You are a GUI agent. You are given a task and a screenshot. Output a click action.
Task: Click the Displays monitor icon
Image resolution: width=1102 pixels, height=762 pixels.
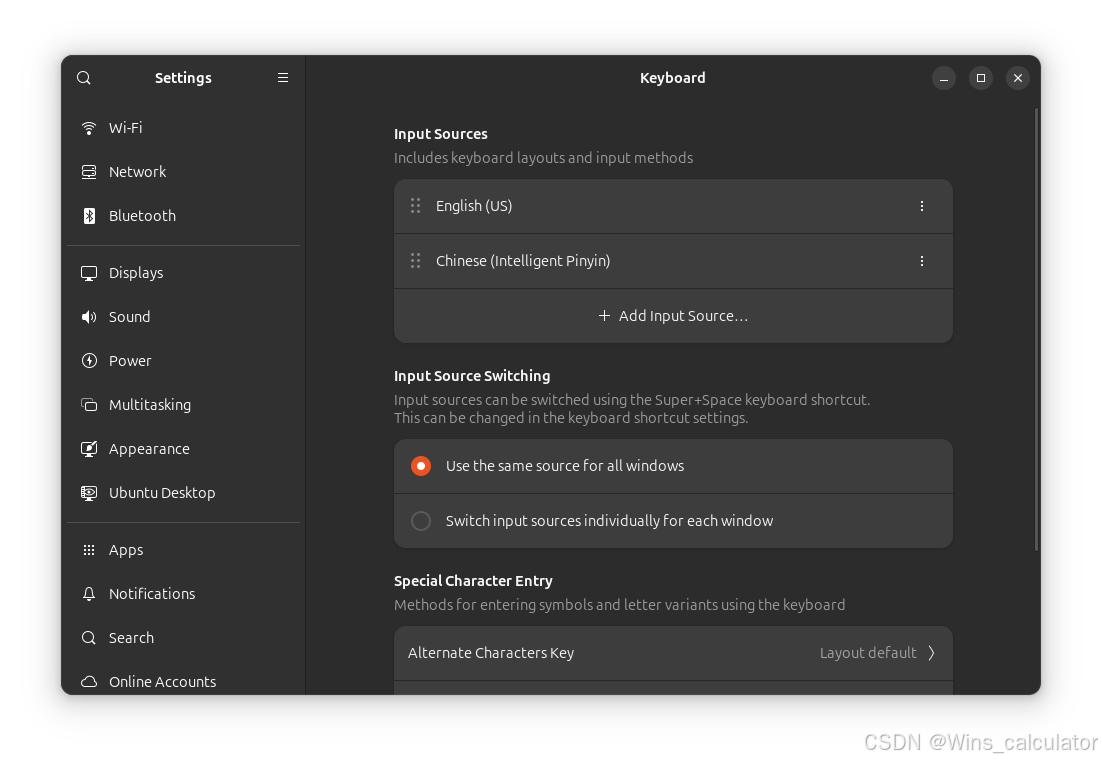pyautogui.click(x=89, y=273)
